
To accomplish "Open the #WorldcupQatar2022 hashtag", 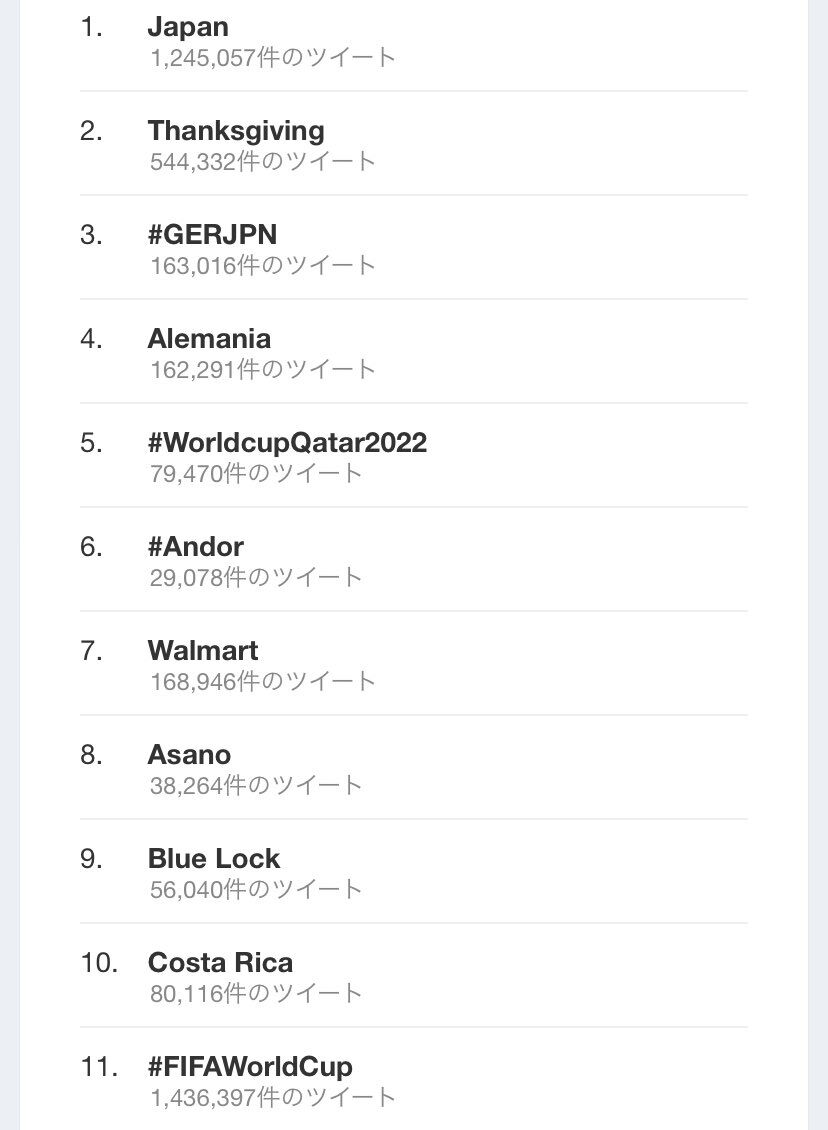I will click(x=287, y=443).
